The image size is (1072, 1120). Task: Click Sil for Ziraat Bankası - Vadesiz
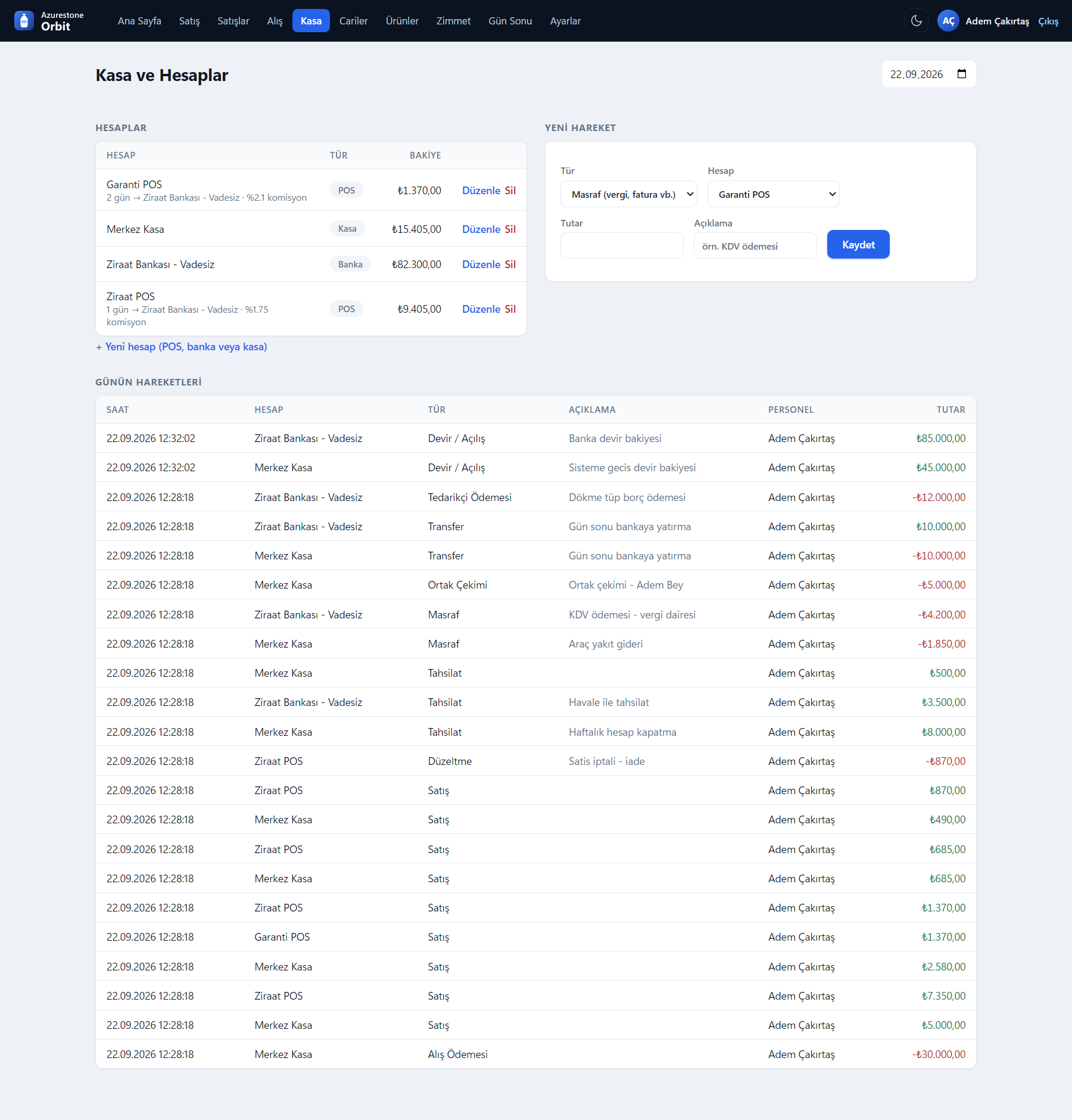[x=510, y=265]
